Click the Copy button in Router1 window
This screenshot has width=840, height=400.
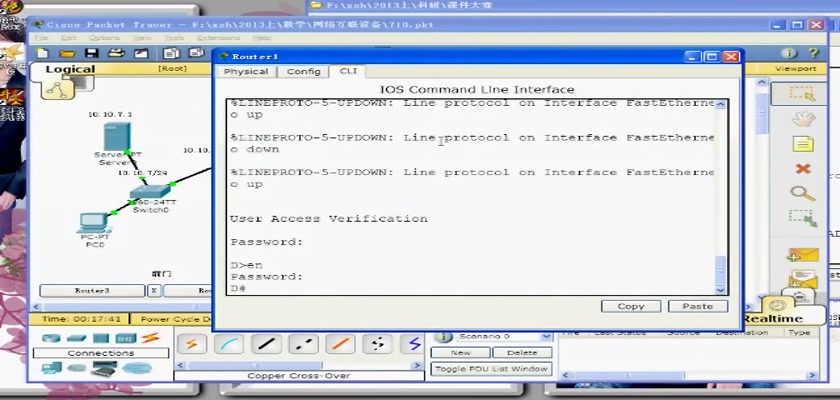point(631,306)
